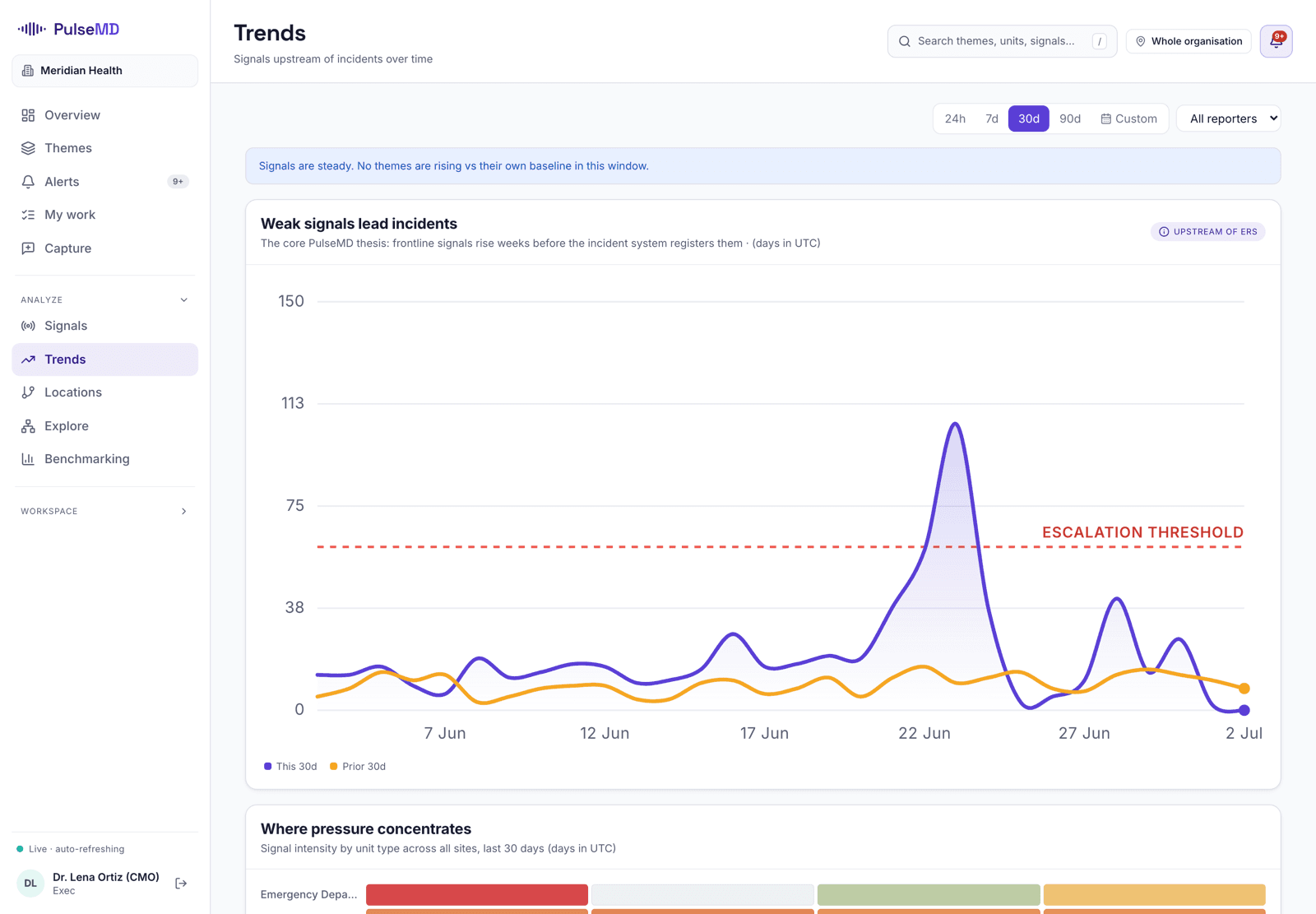The height and width of the screenshot is (914, 1316).
Task: Expand the Workspace section chevron
Action: pos(184,512)
